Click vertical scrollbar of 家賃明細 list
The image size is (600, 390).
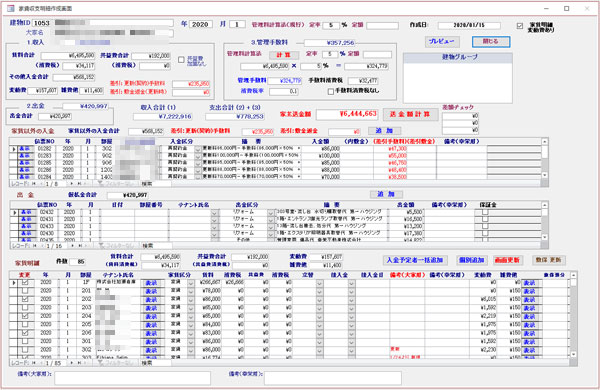click(x=573, y=315)
